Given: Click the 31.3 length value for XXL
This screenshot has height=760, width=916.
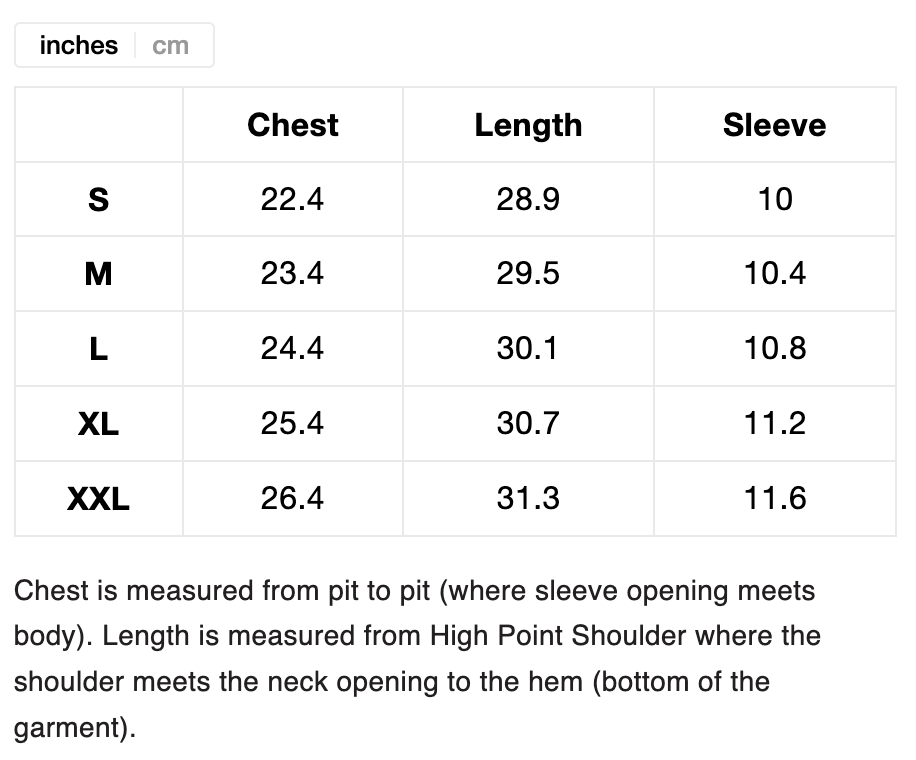Looking at the screenshot, I should coord(528,499).
